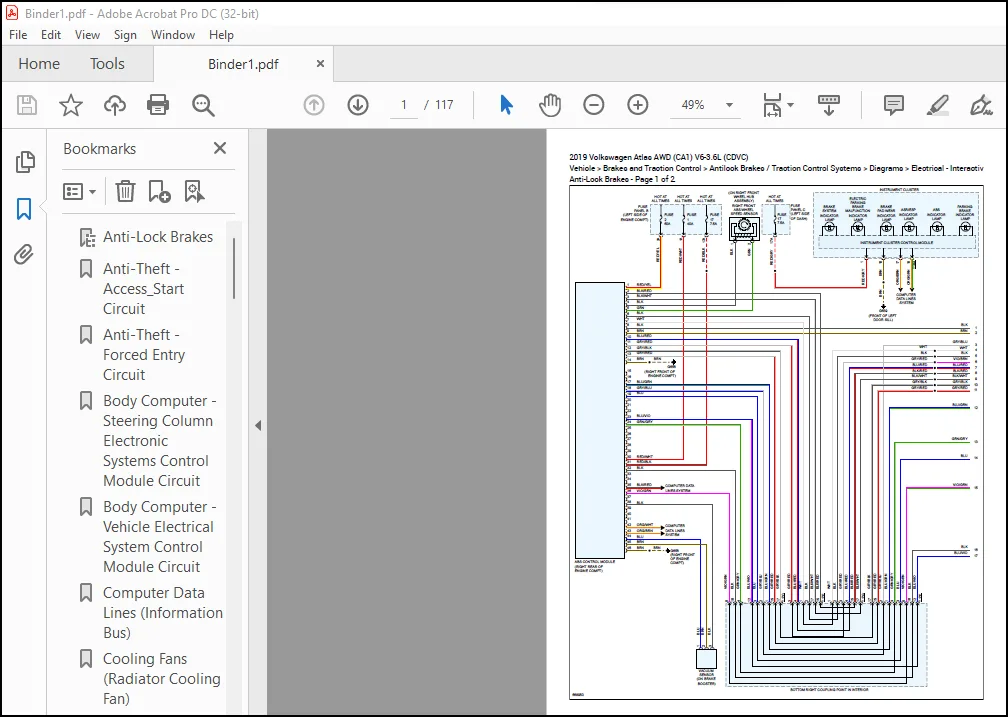This screenshot has width=1008, height=717.
Task: Click the Fit page width tool
Action: [772, 105]
